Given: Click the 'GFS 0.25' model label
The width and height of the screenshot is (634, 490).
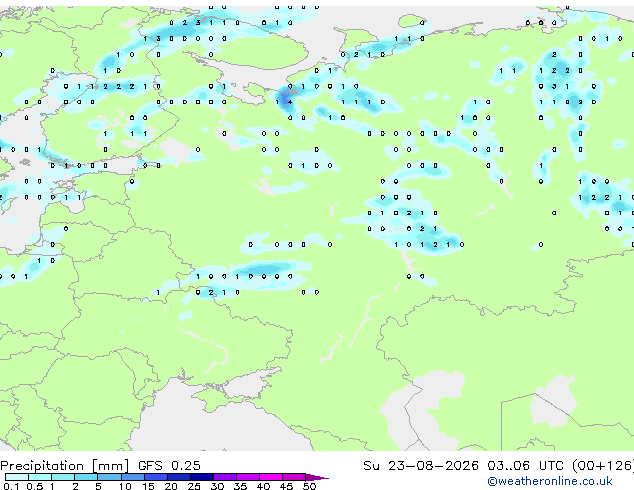Looking at the screenshot, I should click(x=169, y=466).
